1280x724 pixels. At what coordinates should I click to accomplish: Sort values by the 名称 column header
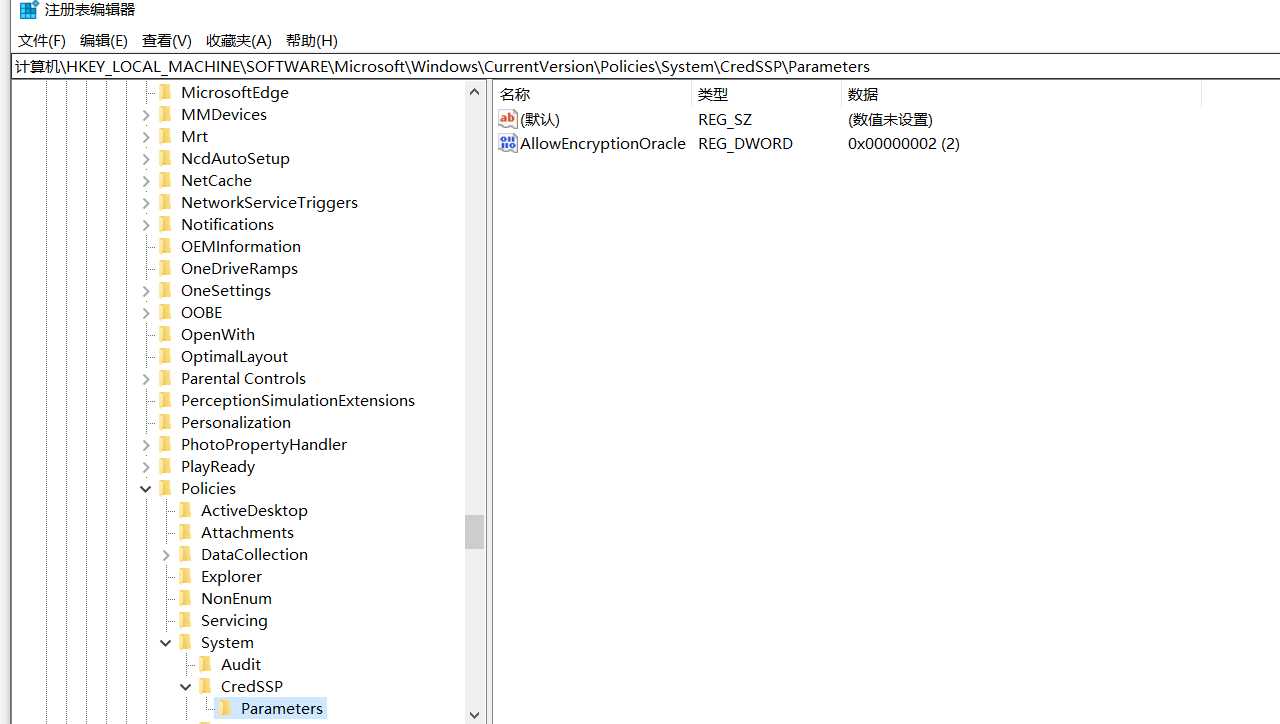593,94
